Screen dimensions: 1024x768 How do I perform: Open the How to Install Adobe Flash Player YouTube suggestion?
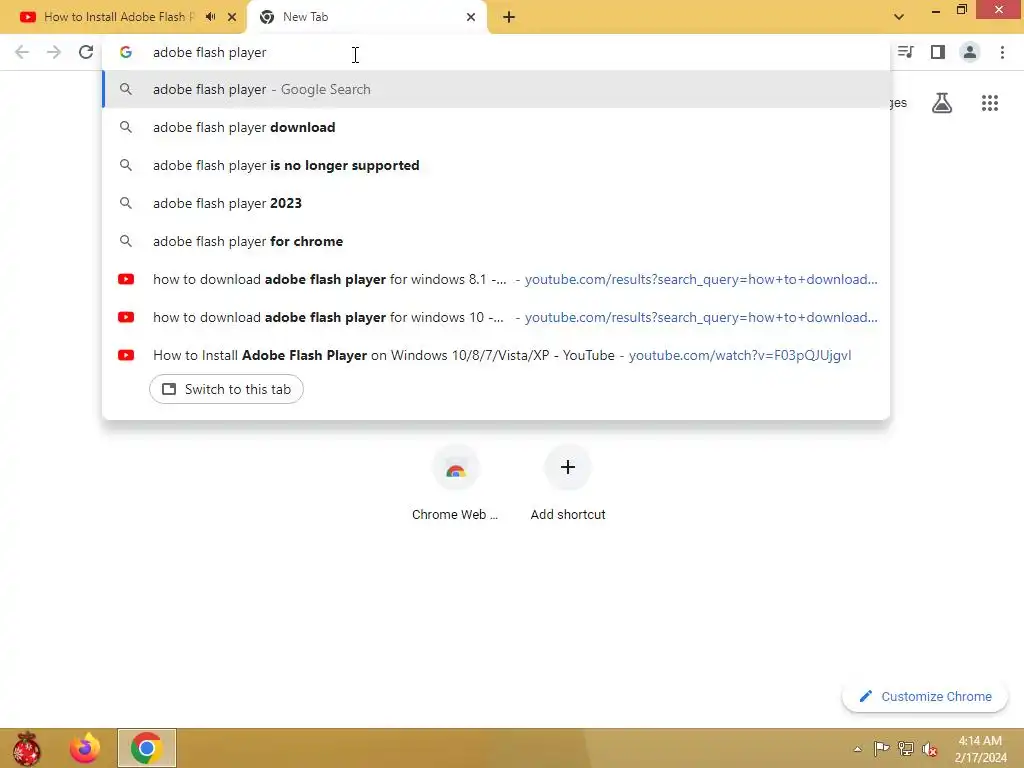(496, 355)
